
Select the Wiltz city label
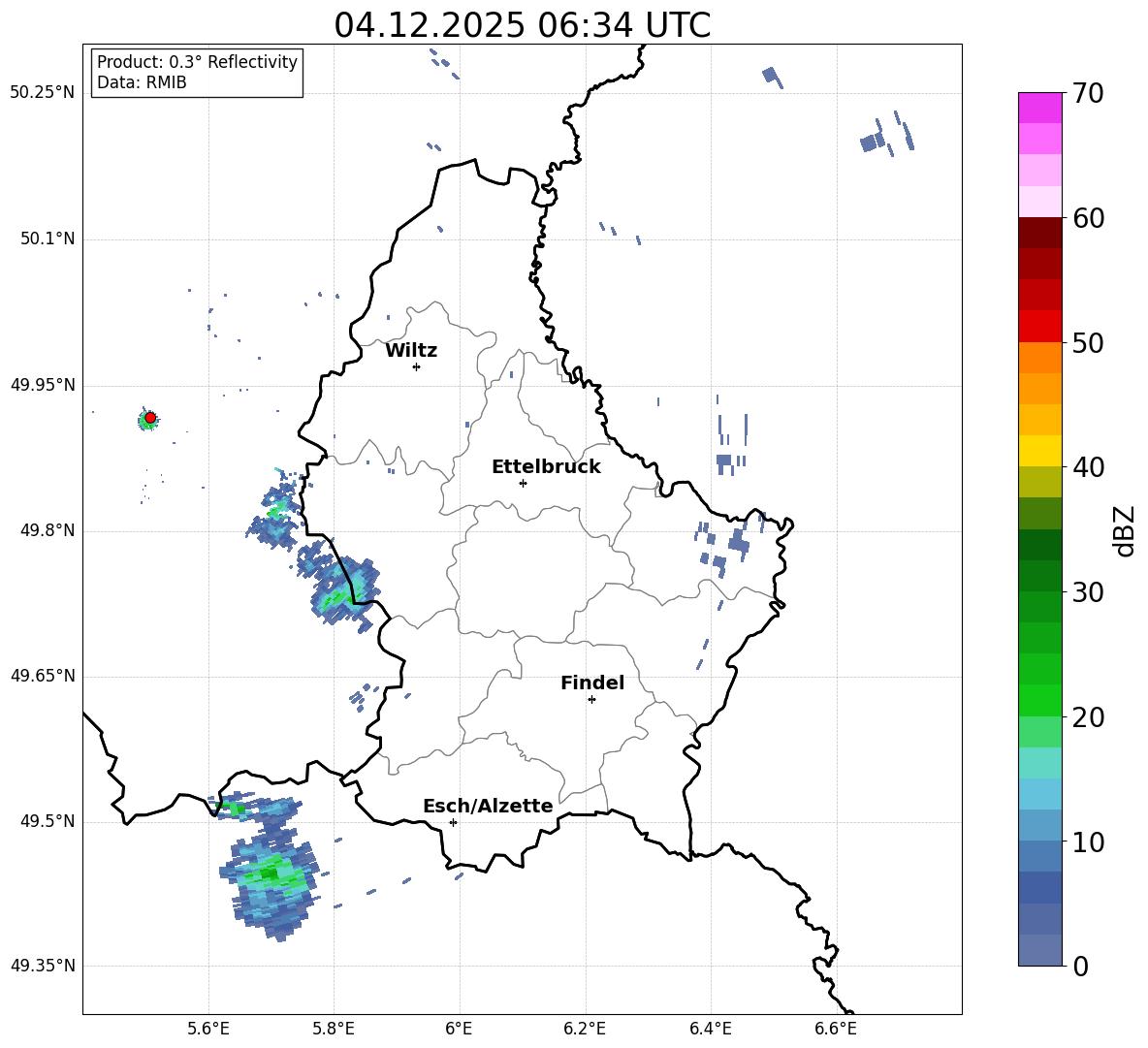[411, 351]
